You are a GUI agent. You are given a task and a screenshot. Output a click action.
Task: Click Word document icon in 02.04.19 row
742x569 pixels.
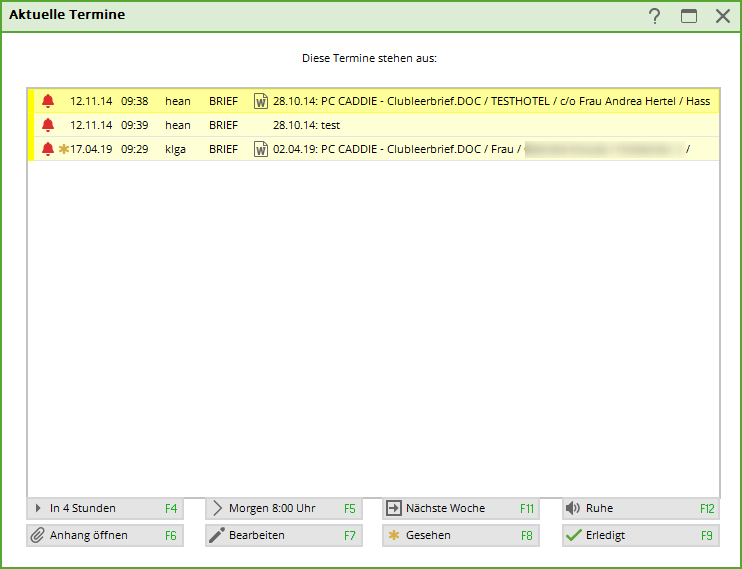point(261,149)
